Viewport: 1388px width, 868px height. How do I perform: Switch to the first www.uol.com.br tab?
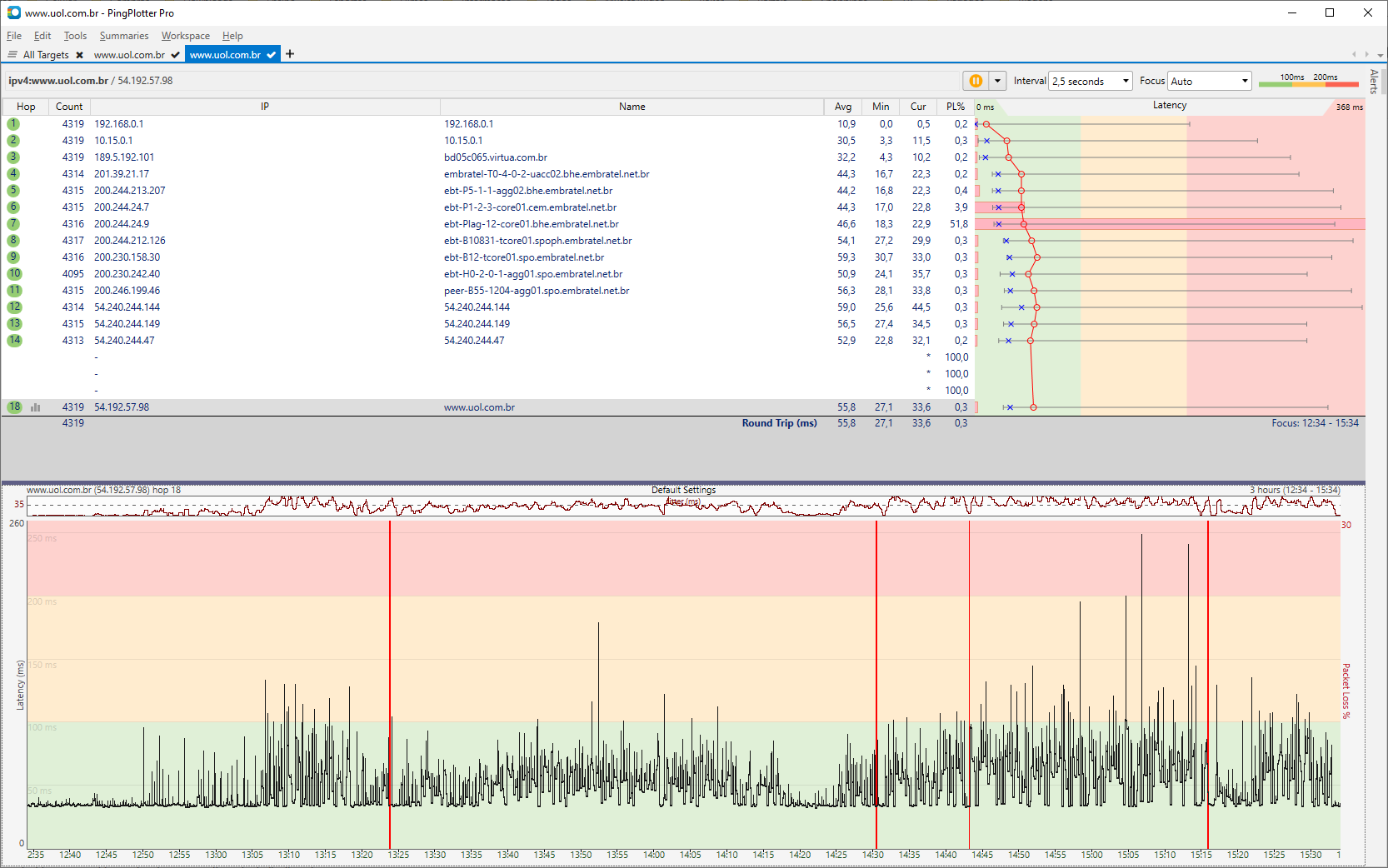tap(129, 55)
